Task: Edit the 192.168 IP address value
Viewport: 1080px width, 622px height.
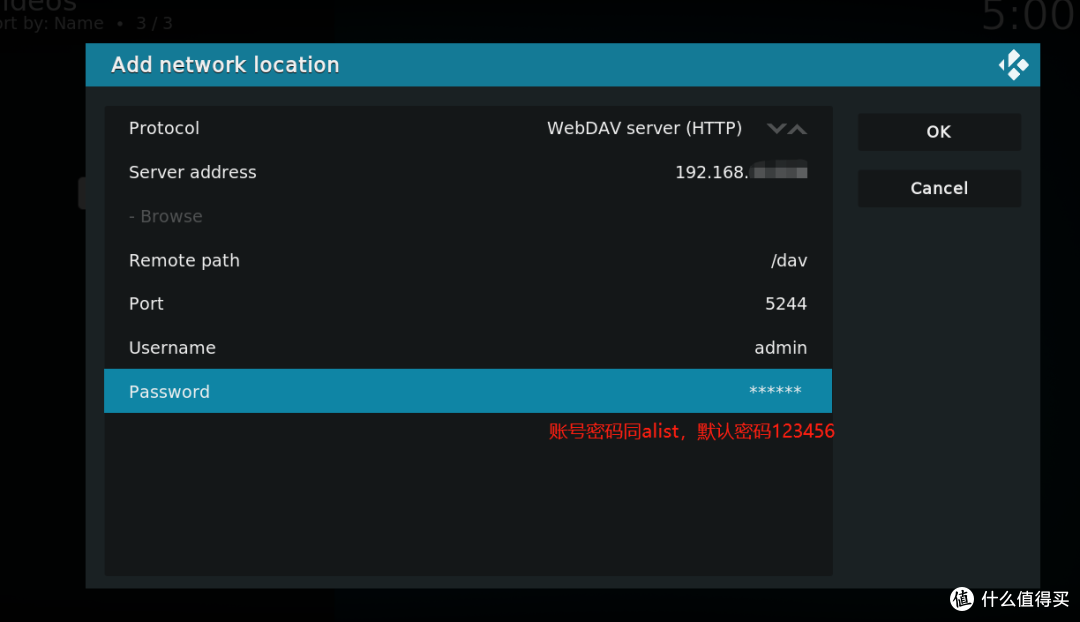Action: point(740,172)
